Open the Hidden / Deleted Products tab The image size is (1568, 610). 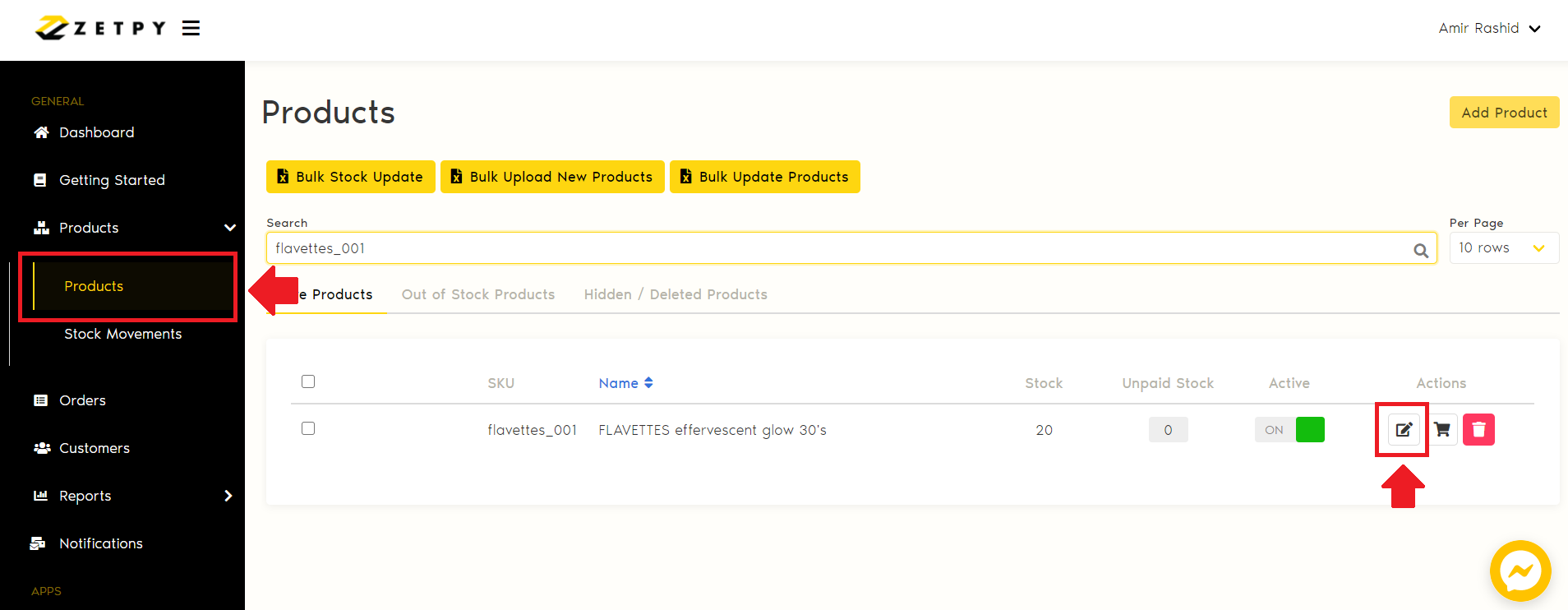pos(676,294)
